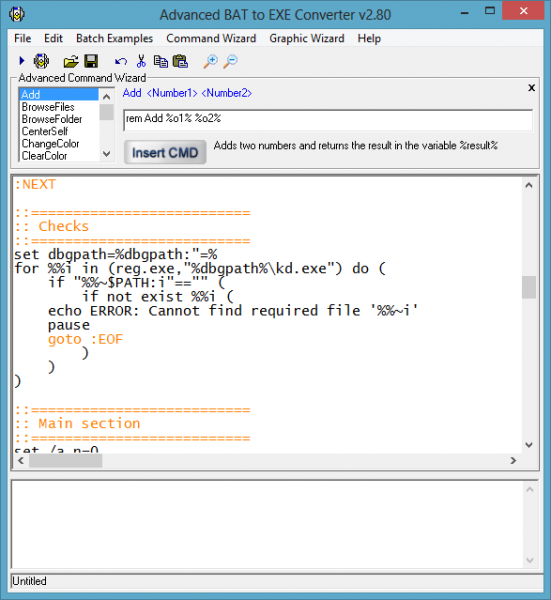
Task: Select CenterSelf in the command list
Action: click(x=59, y=131)
